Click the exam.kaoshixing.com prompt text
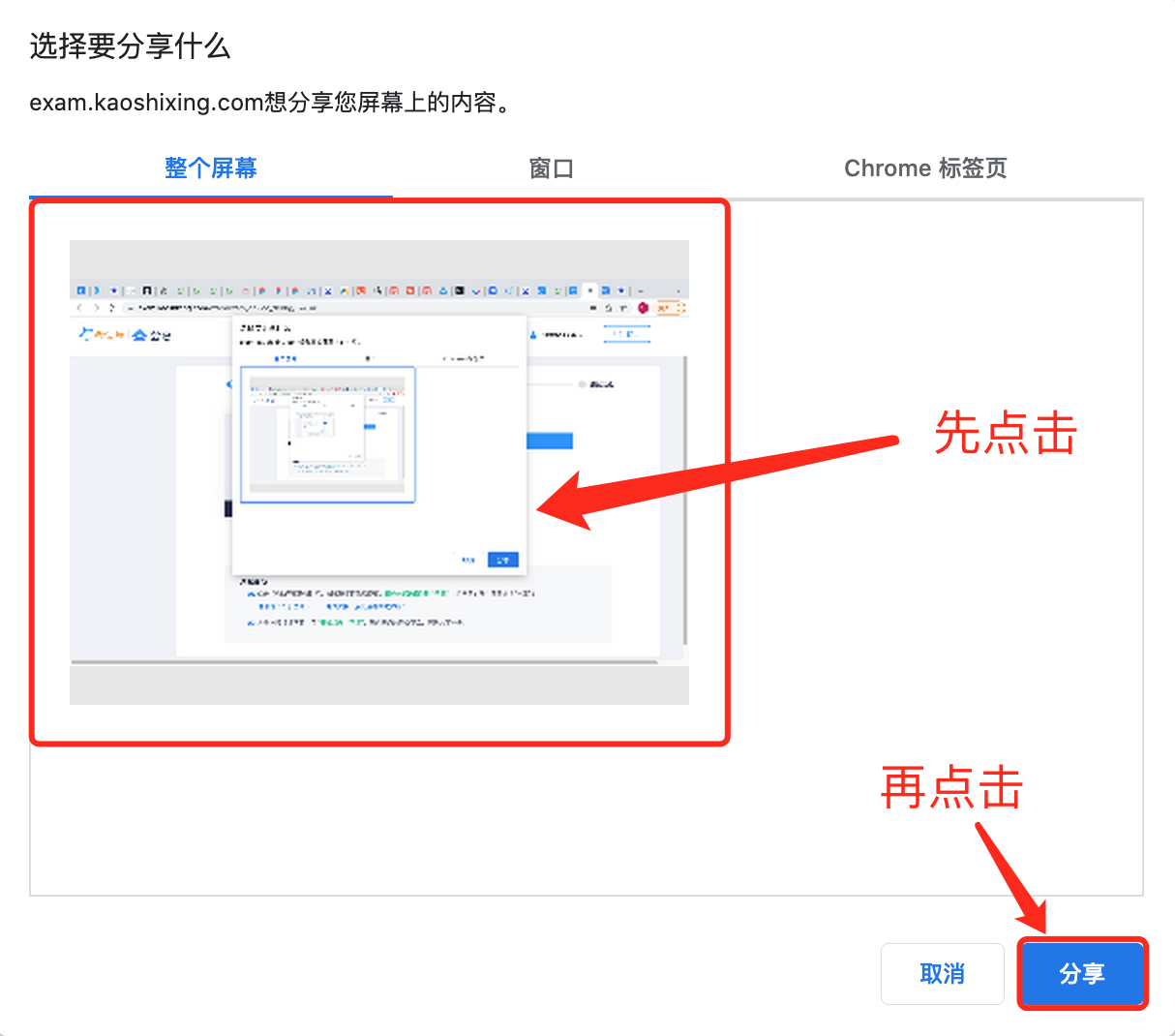1175x1036 pixels. [x=269, y=103]
